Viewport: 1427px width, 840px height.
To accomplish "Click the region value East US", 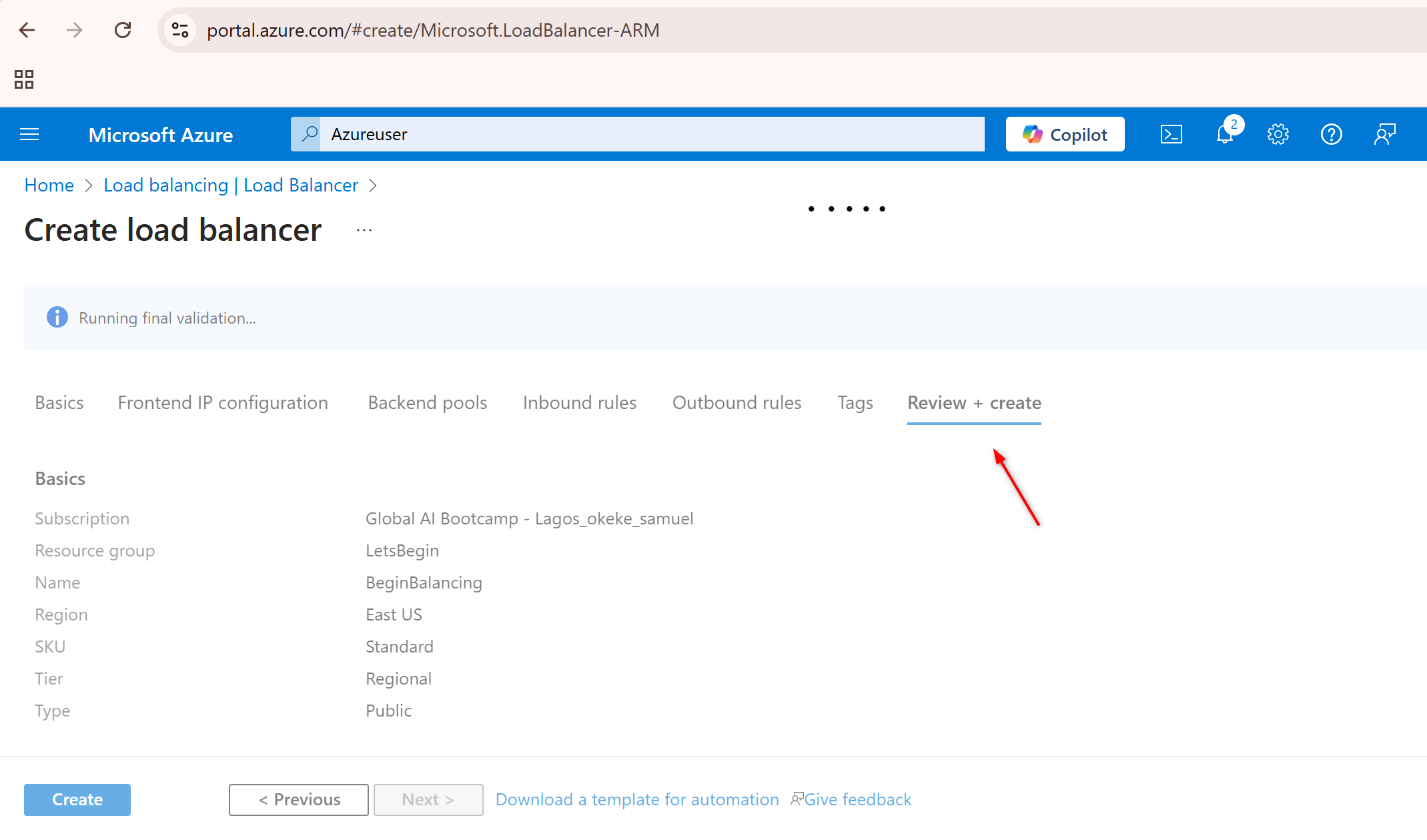I will click(x=394, y=614).
